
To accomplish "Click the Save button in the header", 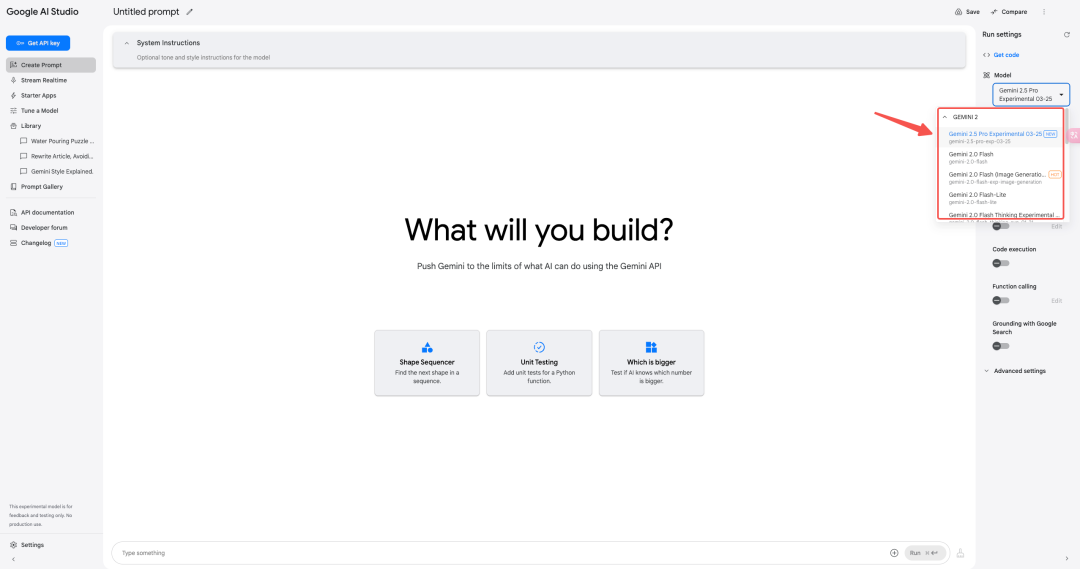I will click(x=967, y=12).
